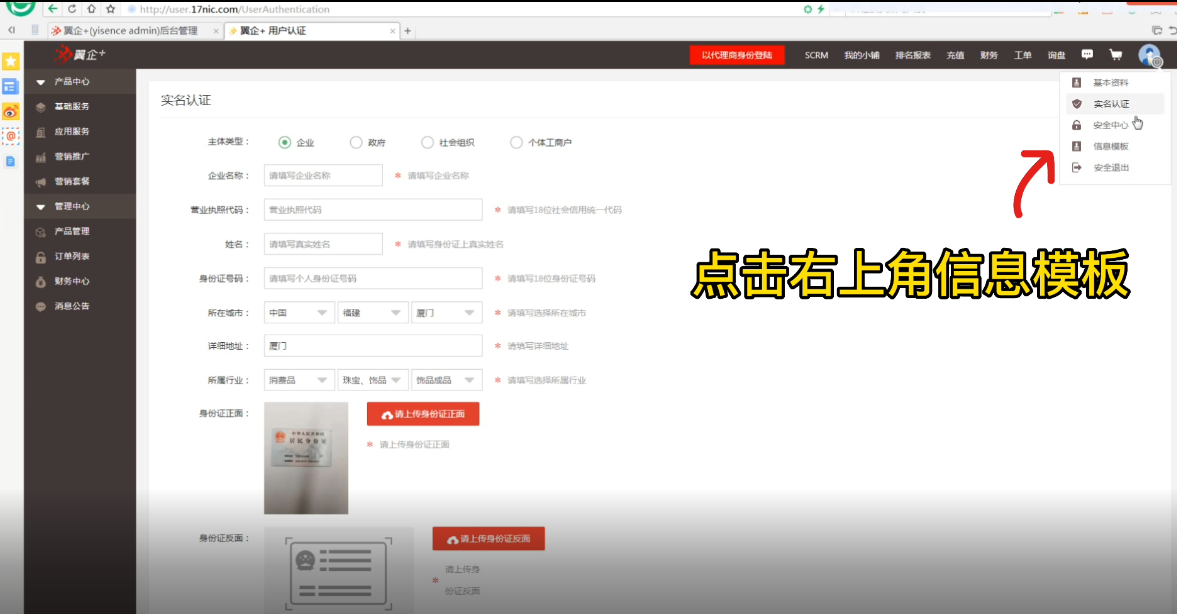Viewport: 1177px width, 614px height.
Task: Open 充值 in header
Action: point(955,56)
